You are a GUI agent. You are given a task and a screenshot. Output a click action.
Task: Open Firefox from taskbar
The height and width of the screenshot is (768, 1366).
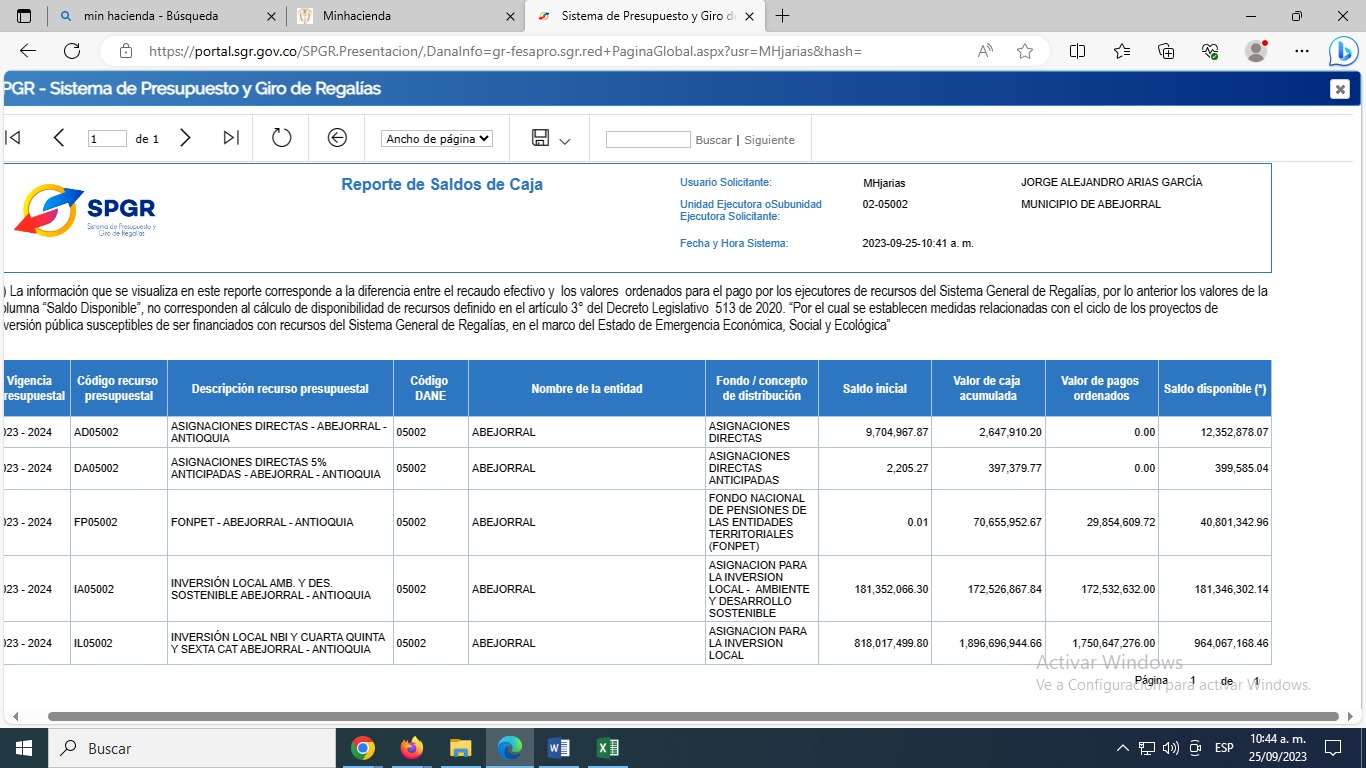[x=411, y=748]
